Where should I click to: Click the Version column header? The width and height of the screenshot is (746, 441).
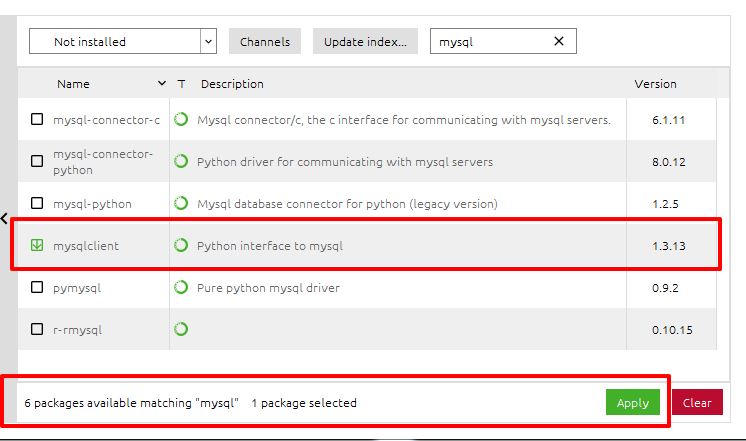tap(655, 84)
